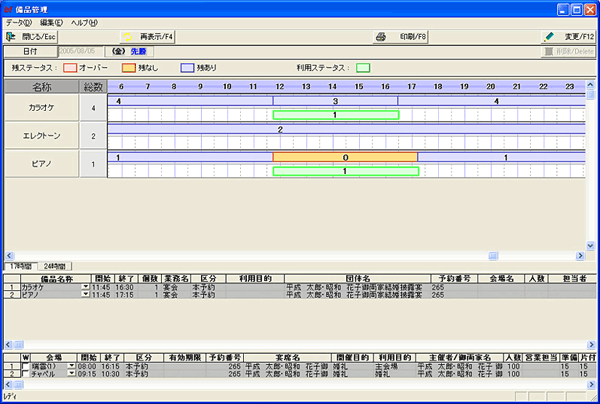Click the pencil icon for 変更/F12

click(548, 36)
